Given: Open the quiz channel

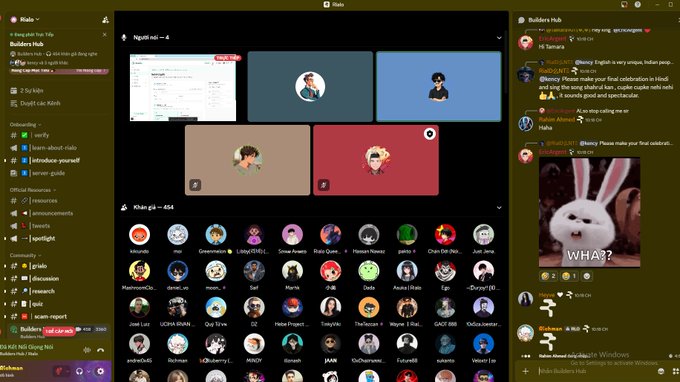Looking at the screenshot, I should tap(37, 304).
